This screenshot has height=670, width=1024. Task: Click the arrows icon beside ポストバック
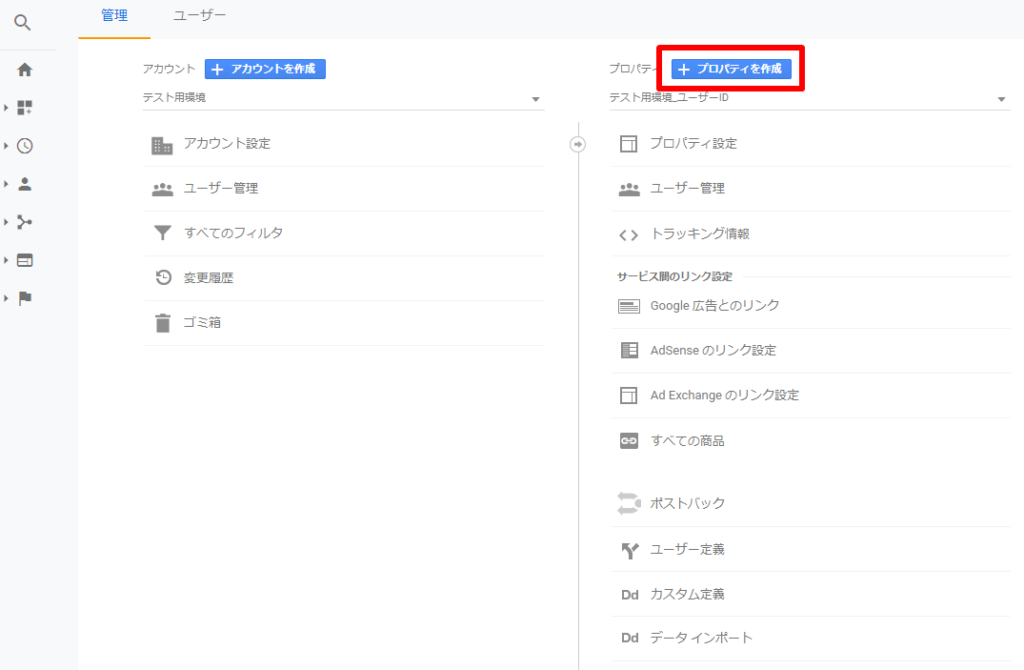(628, 503)
